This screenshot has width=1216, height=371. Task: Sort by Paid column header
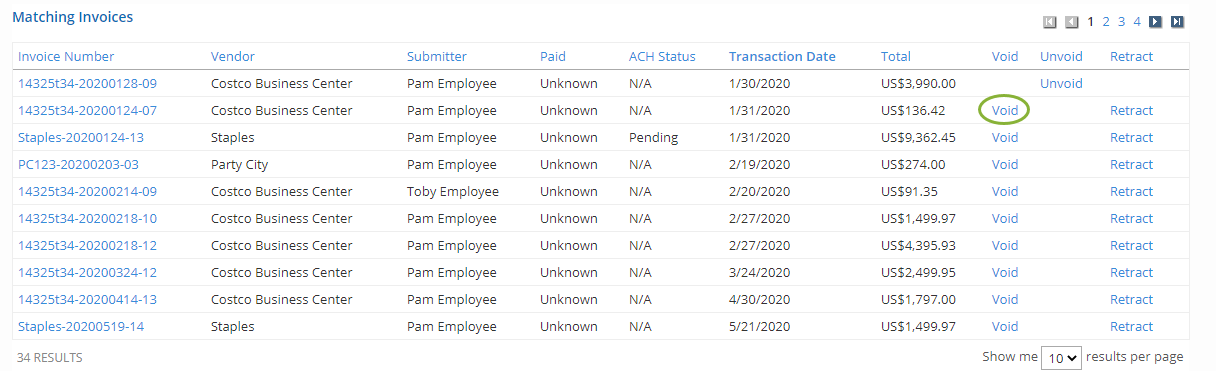[x=553, y=56]
